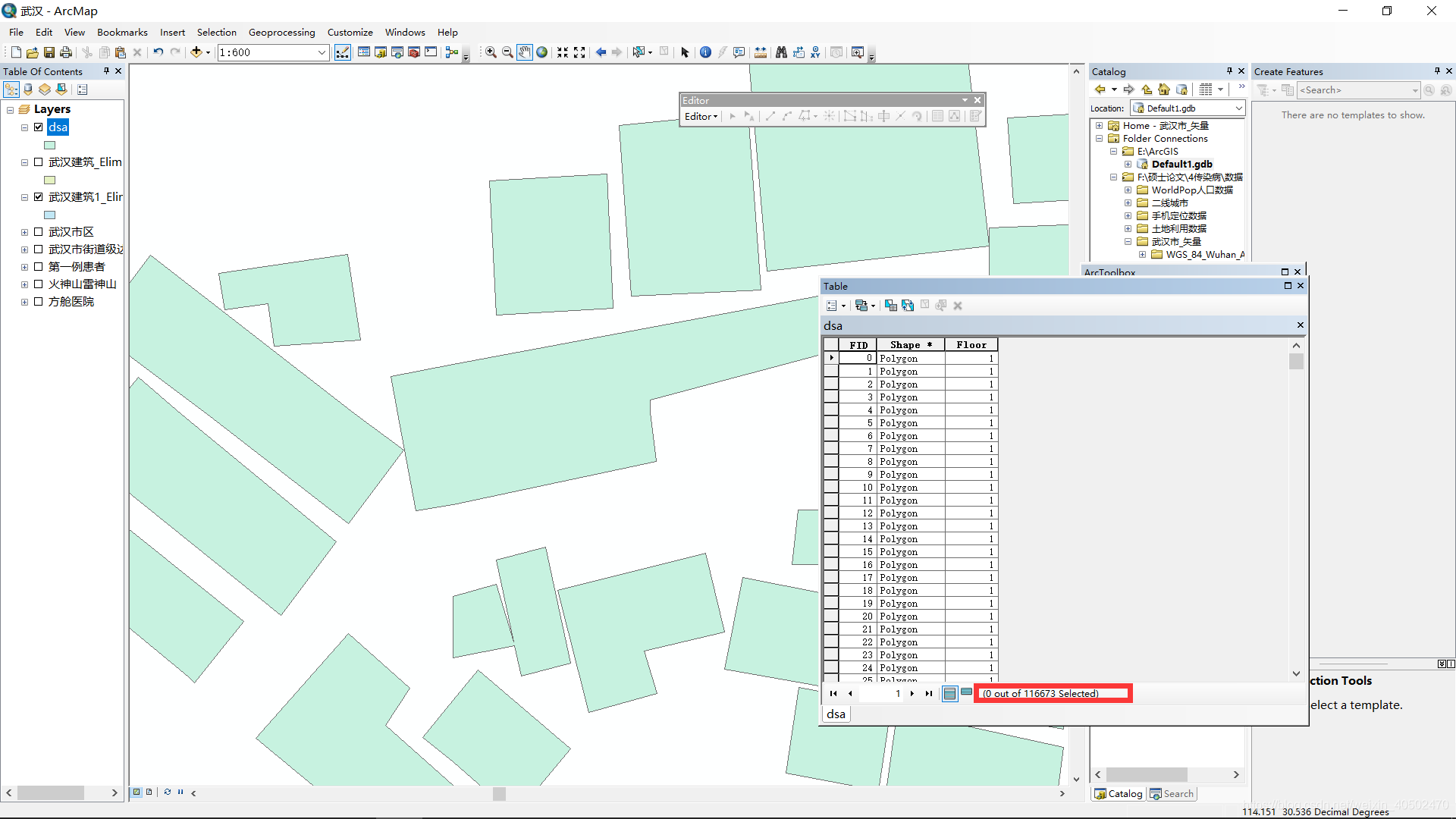1456x819 pixels.
Task: Click the Editor dropdown menu button
Action: coord(700,116)
